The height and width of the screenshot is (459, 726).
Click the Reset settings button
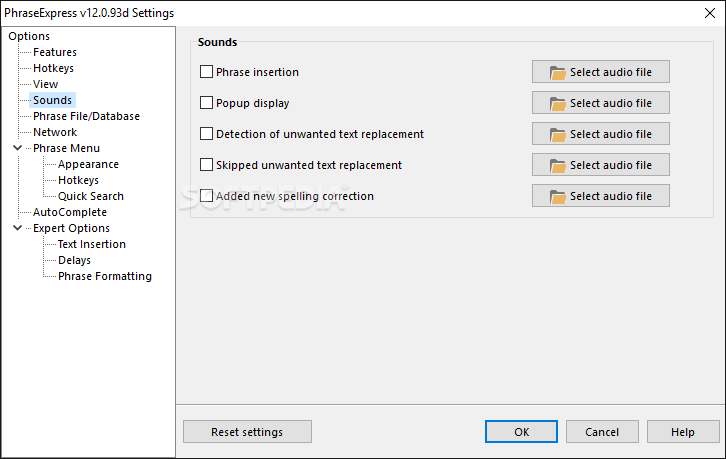tap(247, 432)
